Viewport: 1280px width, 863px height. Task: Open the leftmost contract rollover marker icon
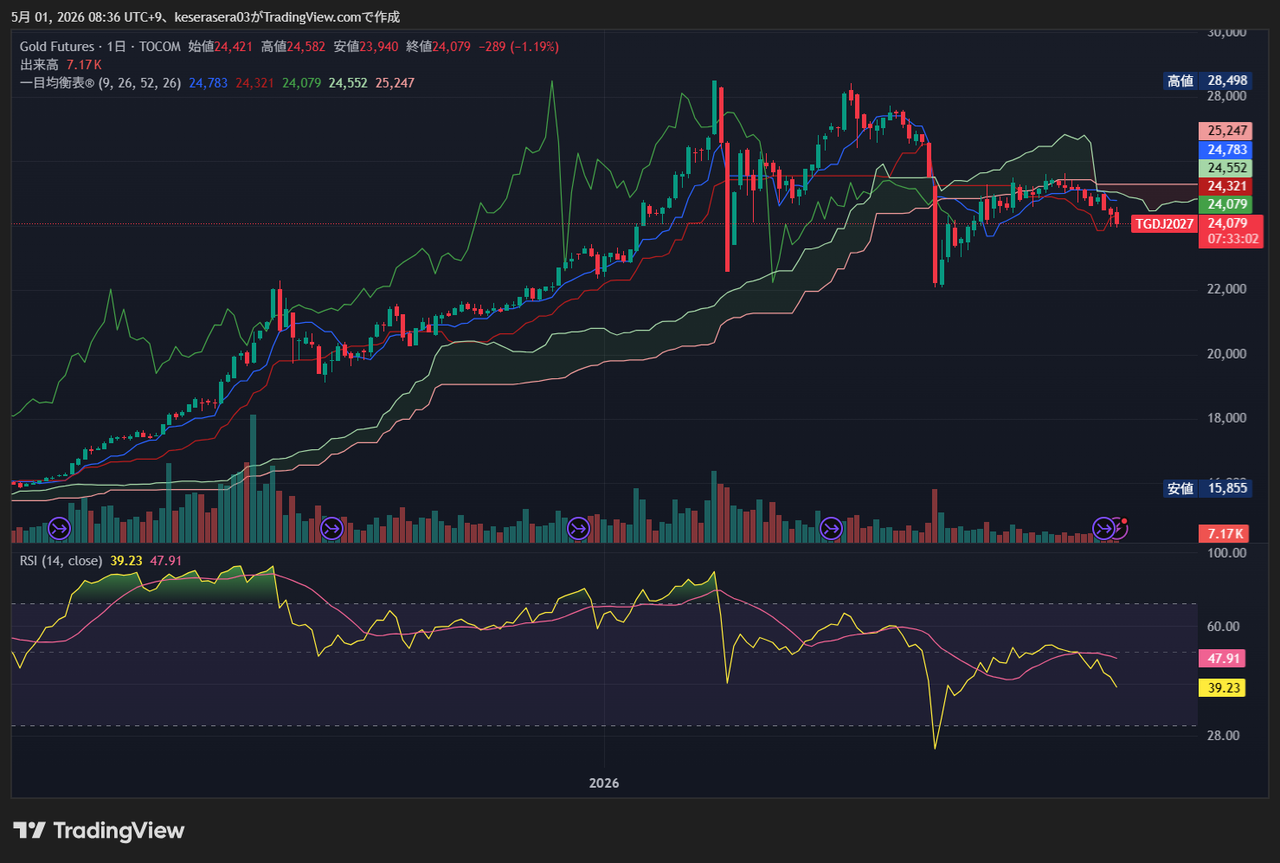coord(59,528)
